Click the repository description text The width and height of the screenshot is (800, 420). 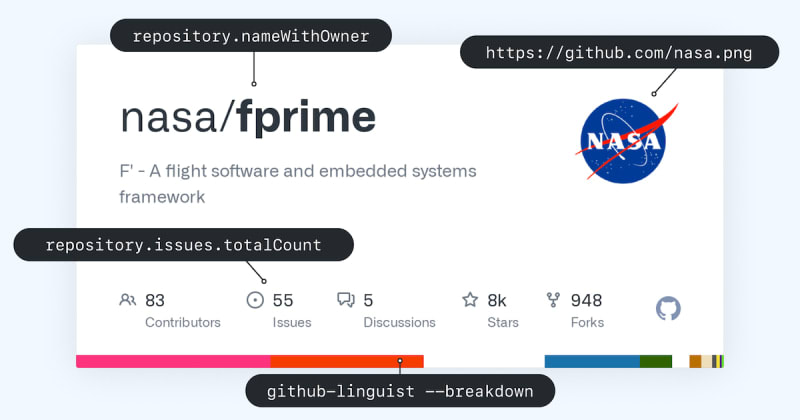point(298,183)
